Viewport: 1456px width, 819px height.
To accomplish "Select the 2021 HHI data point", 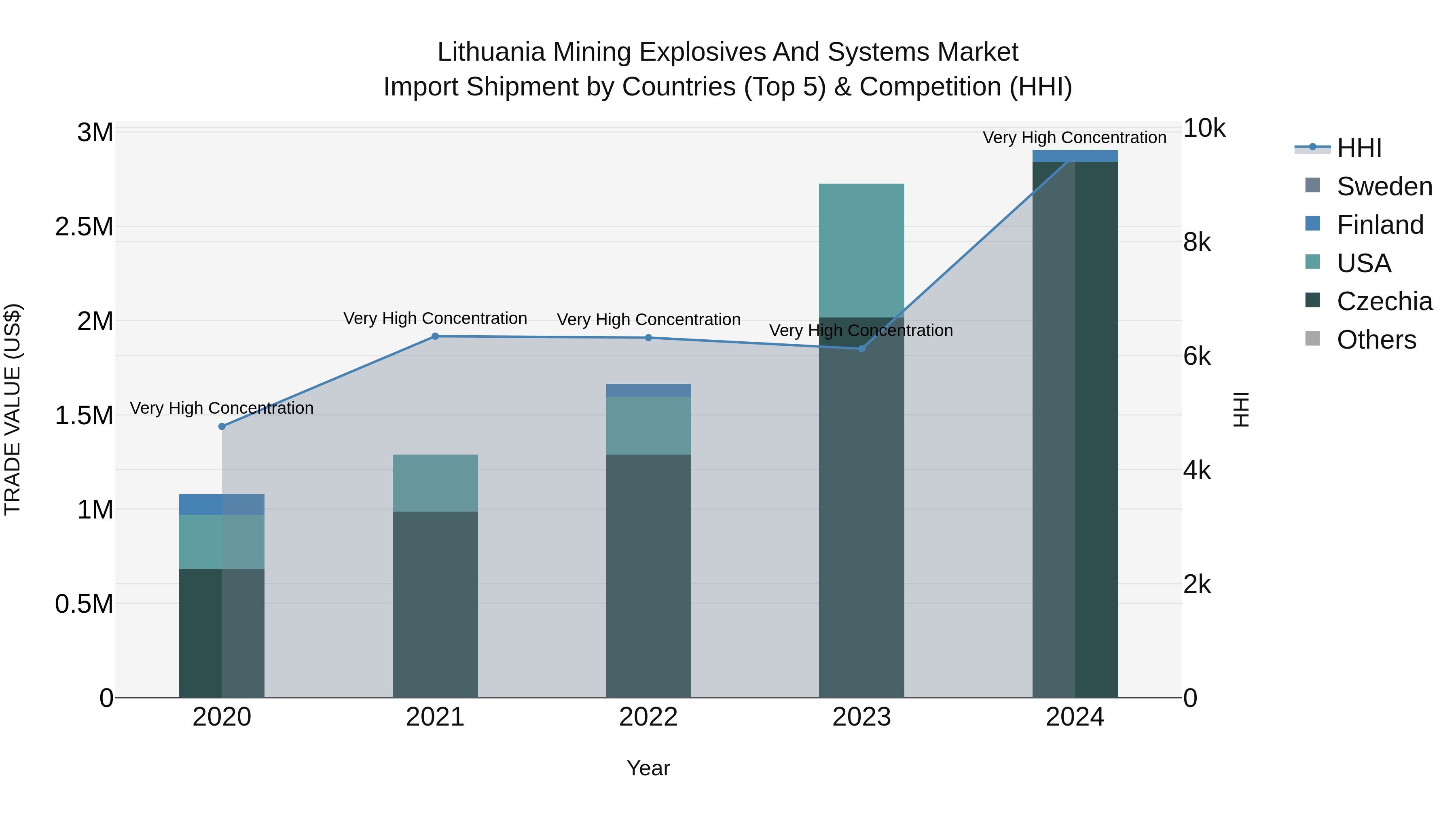I will [x=435, y=336].
